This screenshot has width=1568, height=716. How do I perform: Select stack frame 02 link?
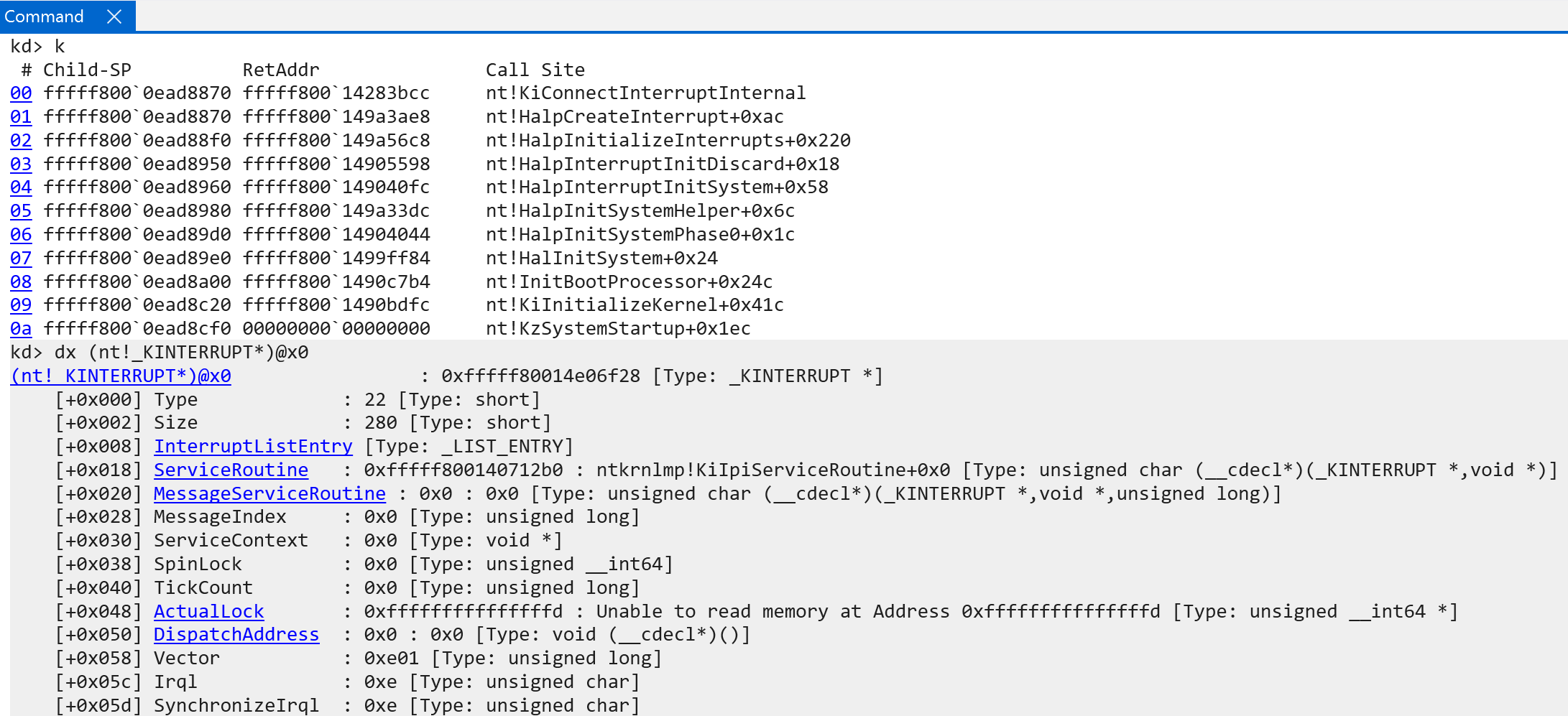(21, 141)
